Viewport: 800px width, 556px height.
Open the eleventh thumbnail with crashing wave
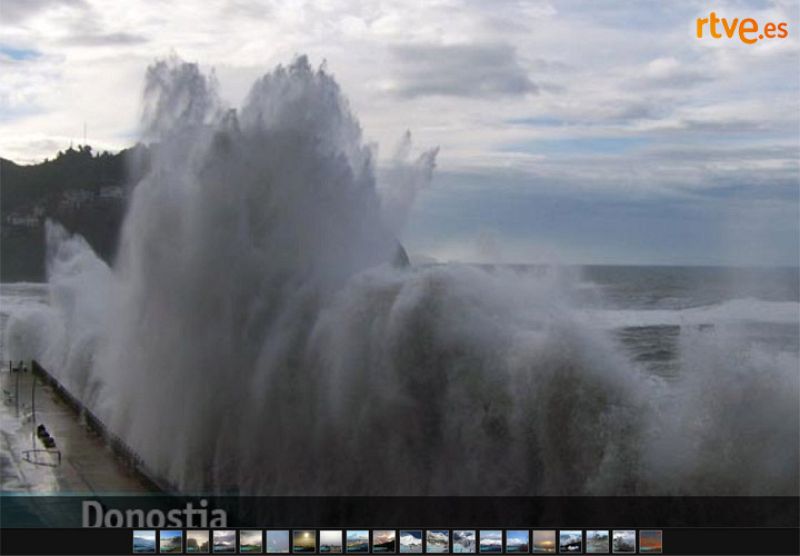click(410, 541)
